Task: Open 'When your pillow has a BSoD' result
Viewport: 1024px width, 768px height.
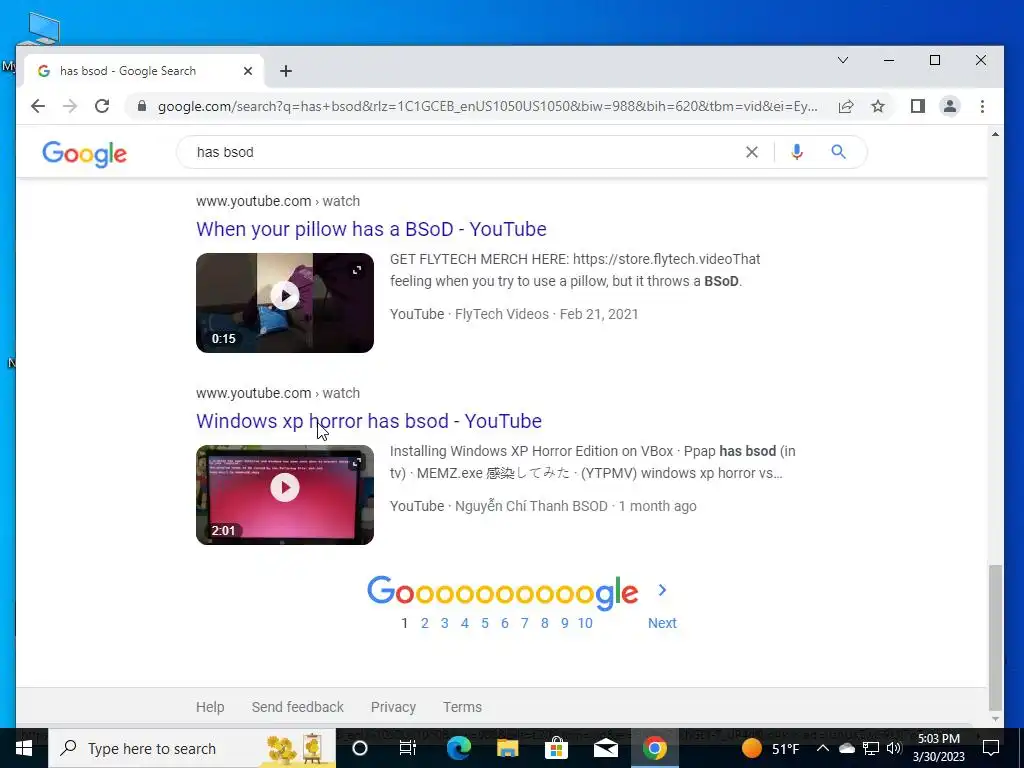Action: (x=371, y=229)
